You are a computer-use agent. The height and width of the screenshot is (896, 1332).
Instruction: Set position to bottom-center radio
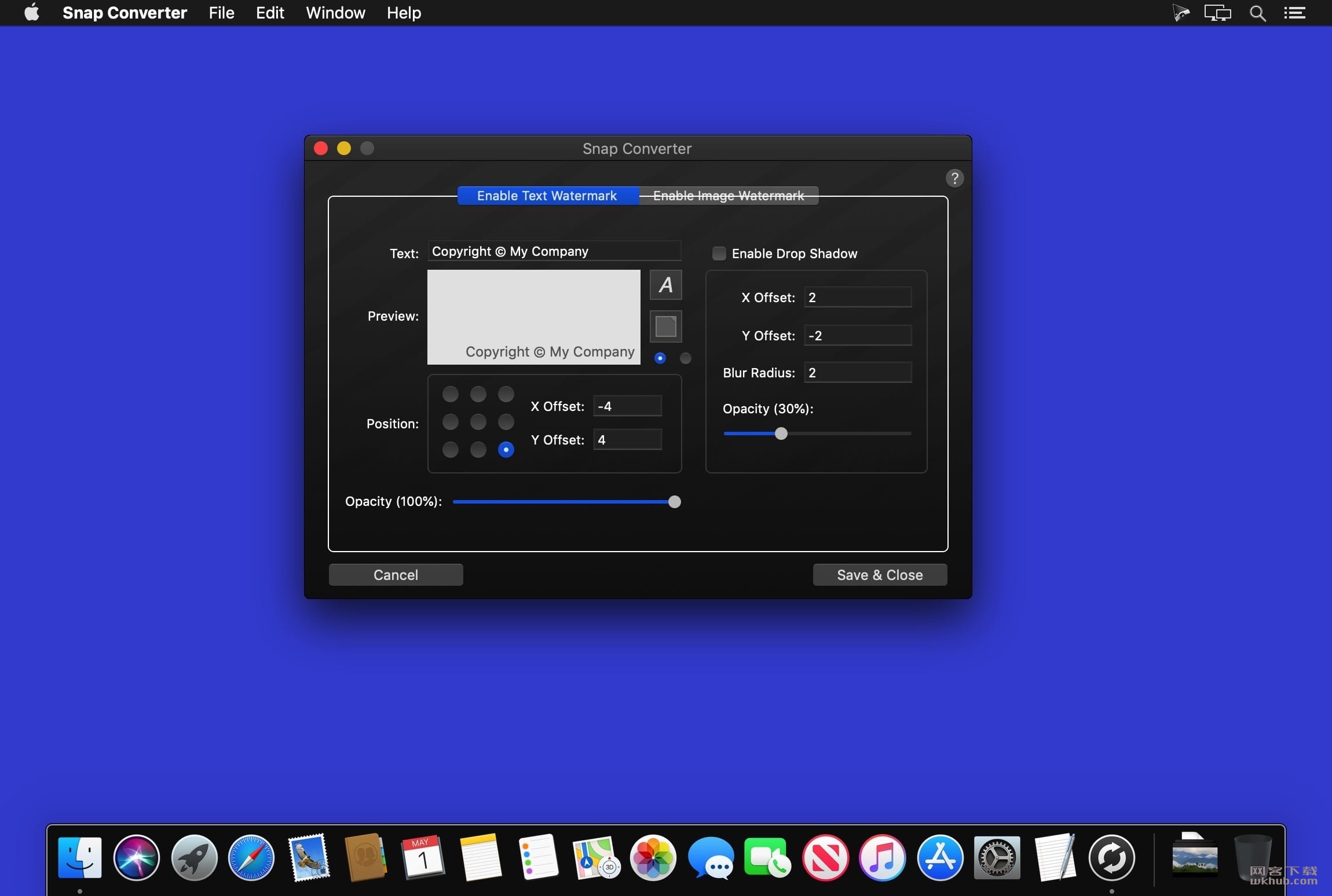pos(478,450)
